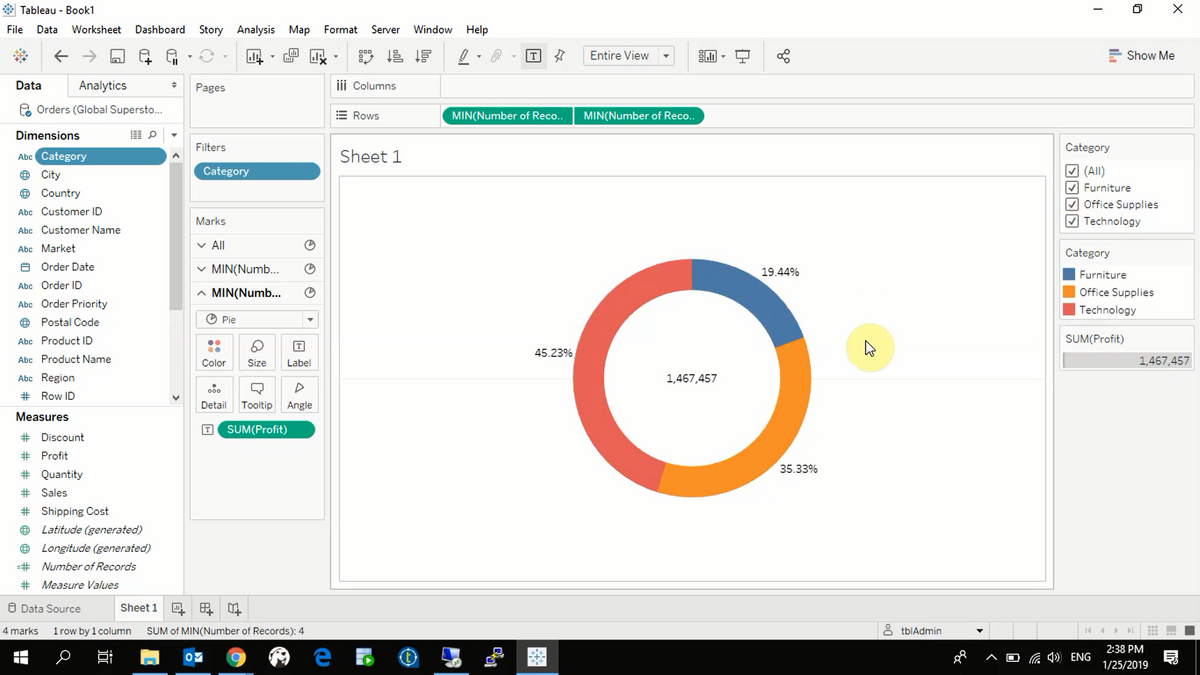Viewport: 1200px width, 675px height.
Task: Click the Duplicate Sheet icon
Action: (291, 56)
